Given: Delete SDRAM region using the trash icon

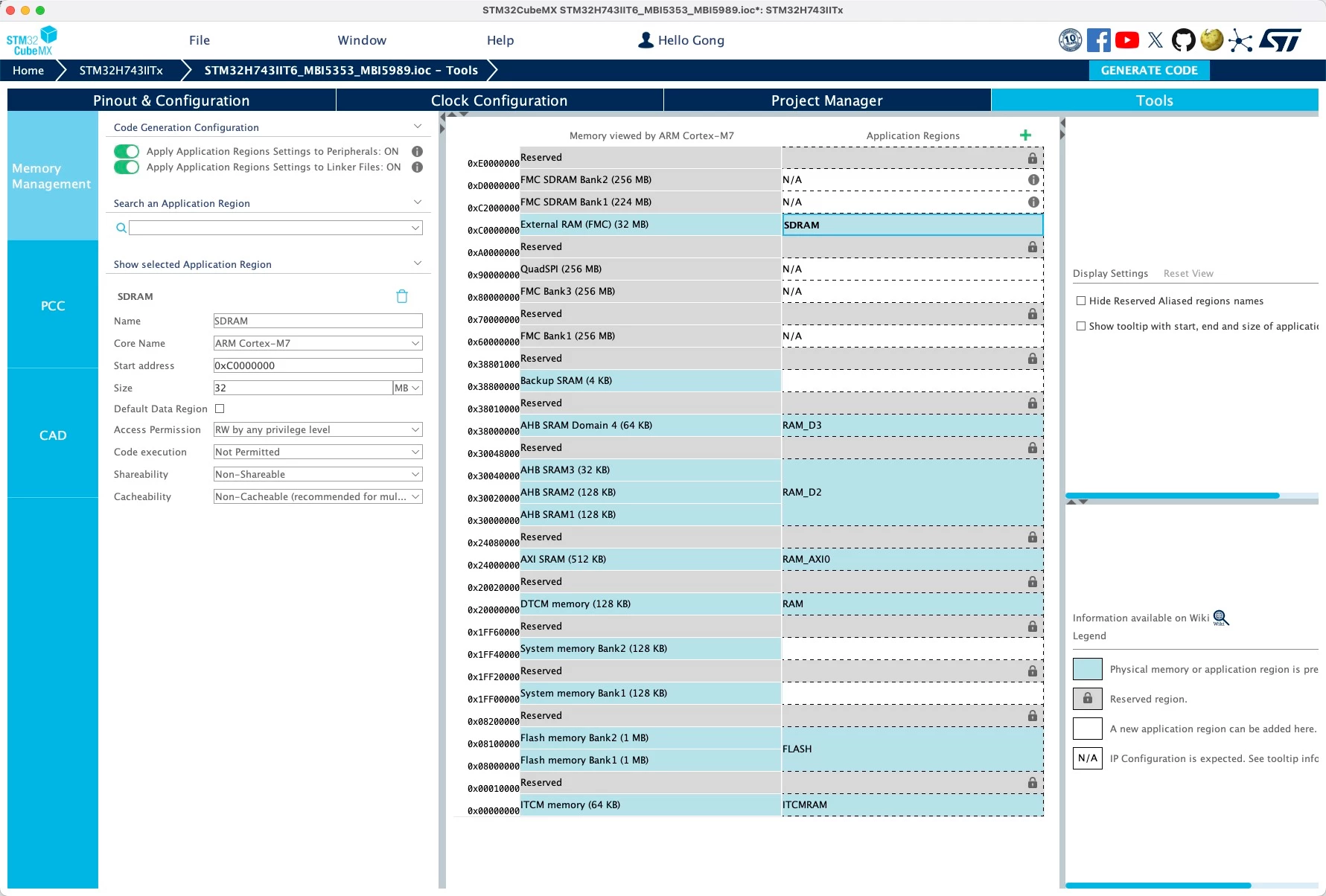Looking at the screenshot, I should tap(402, 296).
